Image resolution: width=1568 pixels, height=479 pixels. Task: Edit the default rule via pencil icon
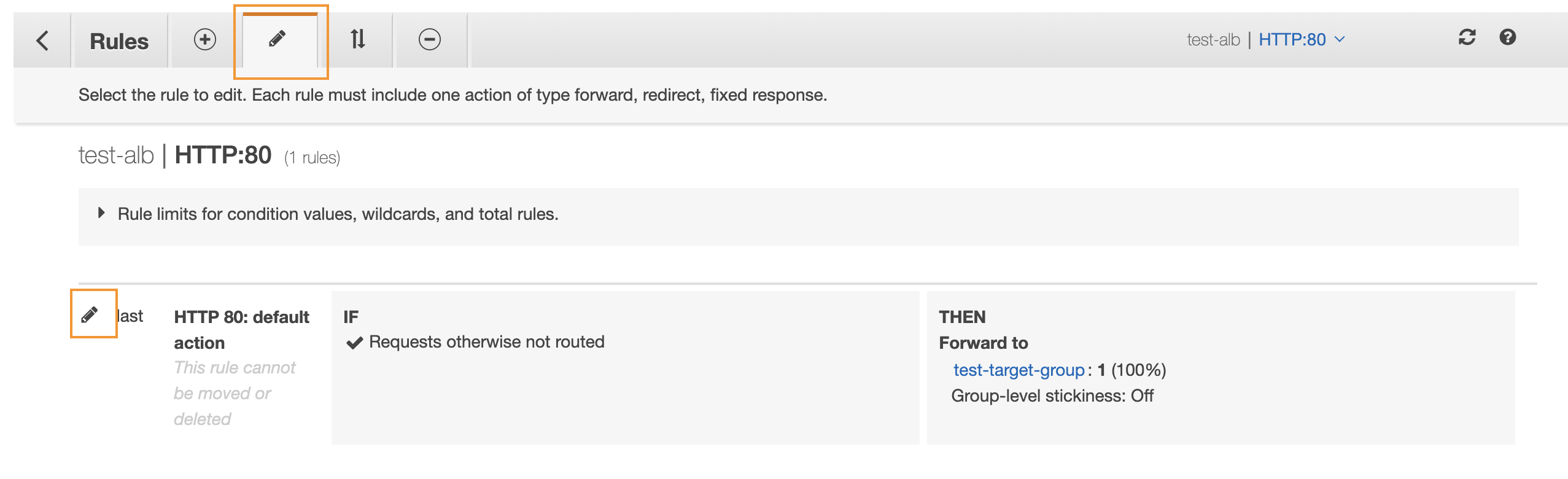pos(90,315)
